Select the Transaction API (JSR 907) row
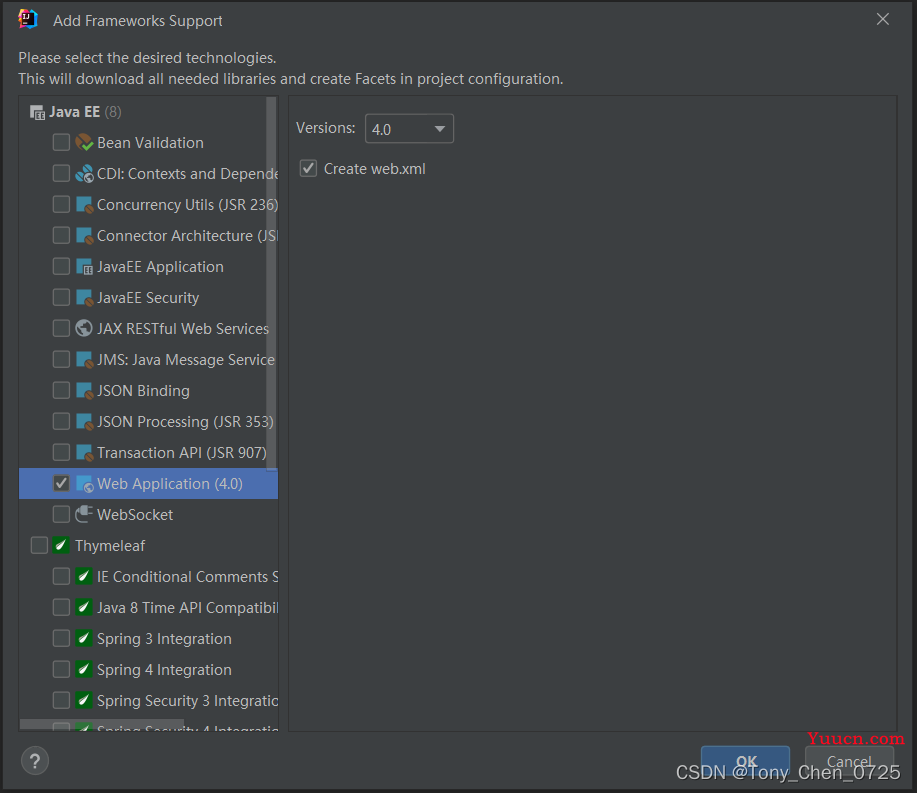The width and height of the screenshot is (917, 793). point(149,452)
